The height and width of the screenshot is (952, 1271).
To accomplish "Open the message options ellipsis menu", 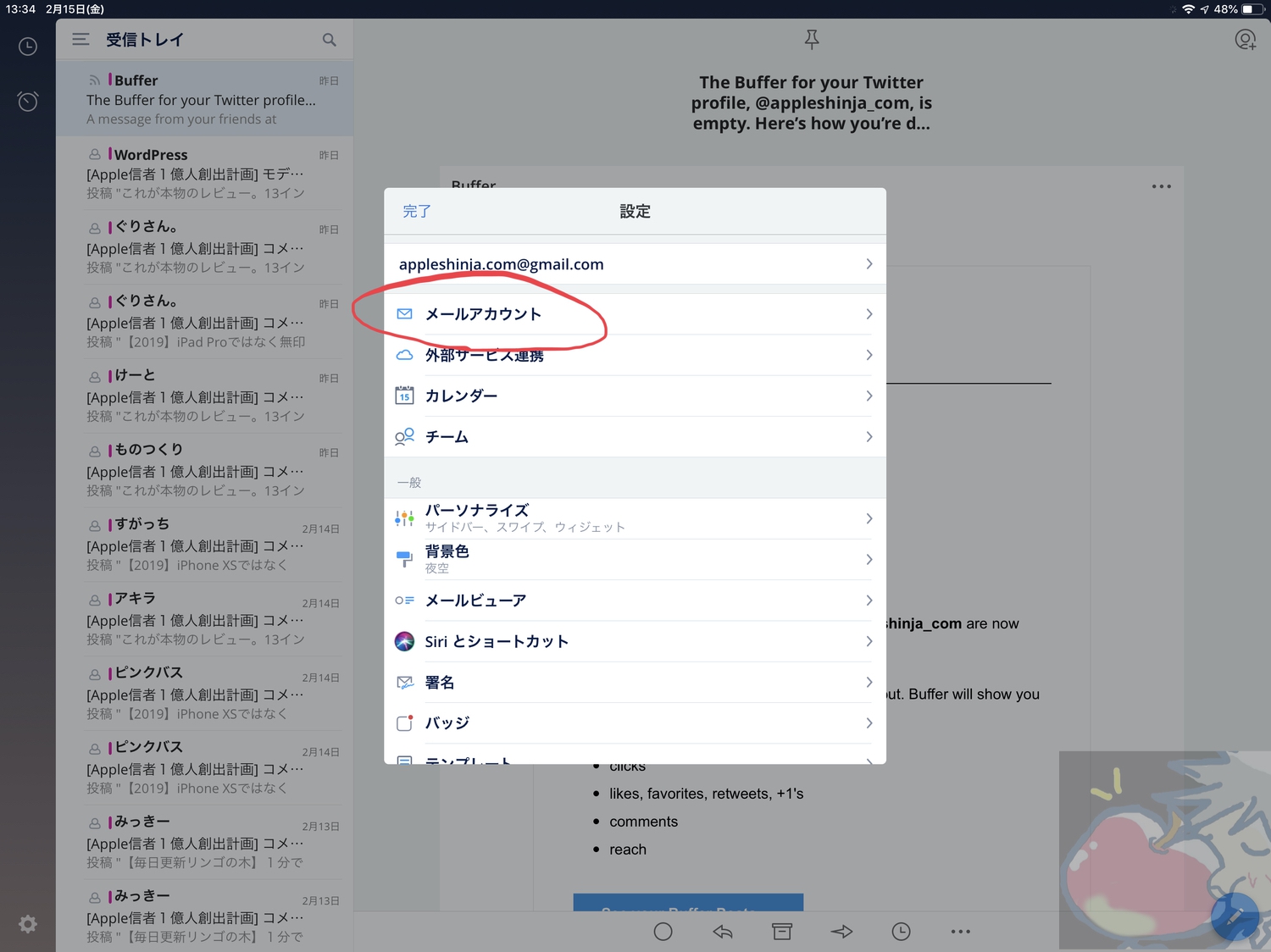I will tap(1162, 186).
